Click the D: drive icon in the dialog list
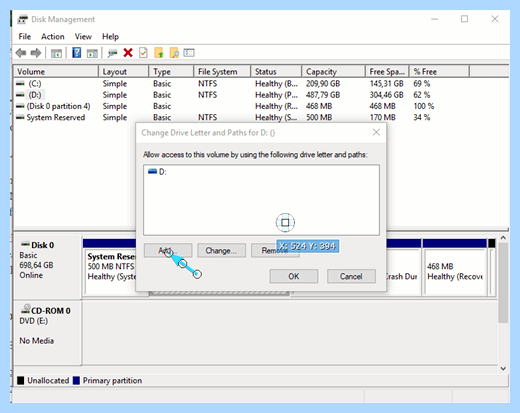The image size is (520, 413). 152,171
